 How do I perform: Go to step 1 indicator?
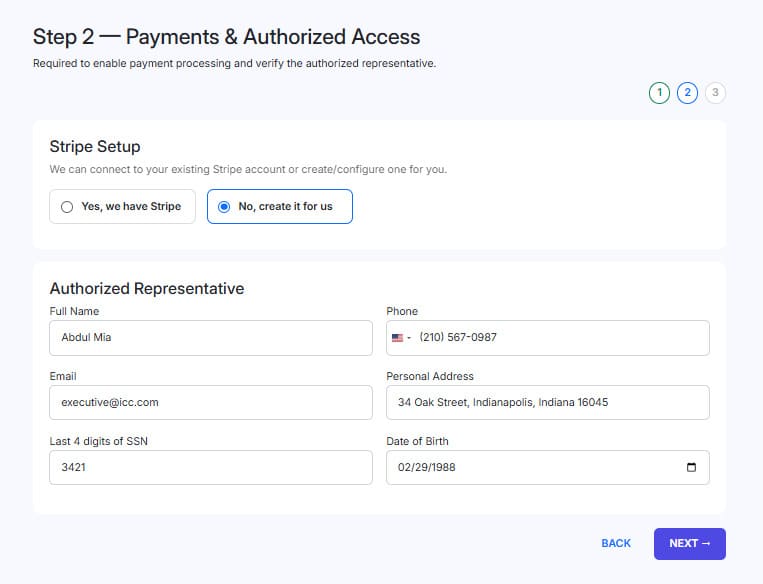pyautogui.click(x=659, y=92)
